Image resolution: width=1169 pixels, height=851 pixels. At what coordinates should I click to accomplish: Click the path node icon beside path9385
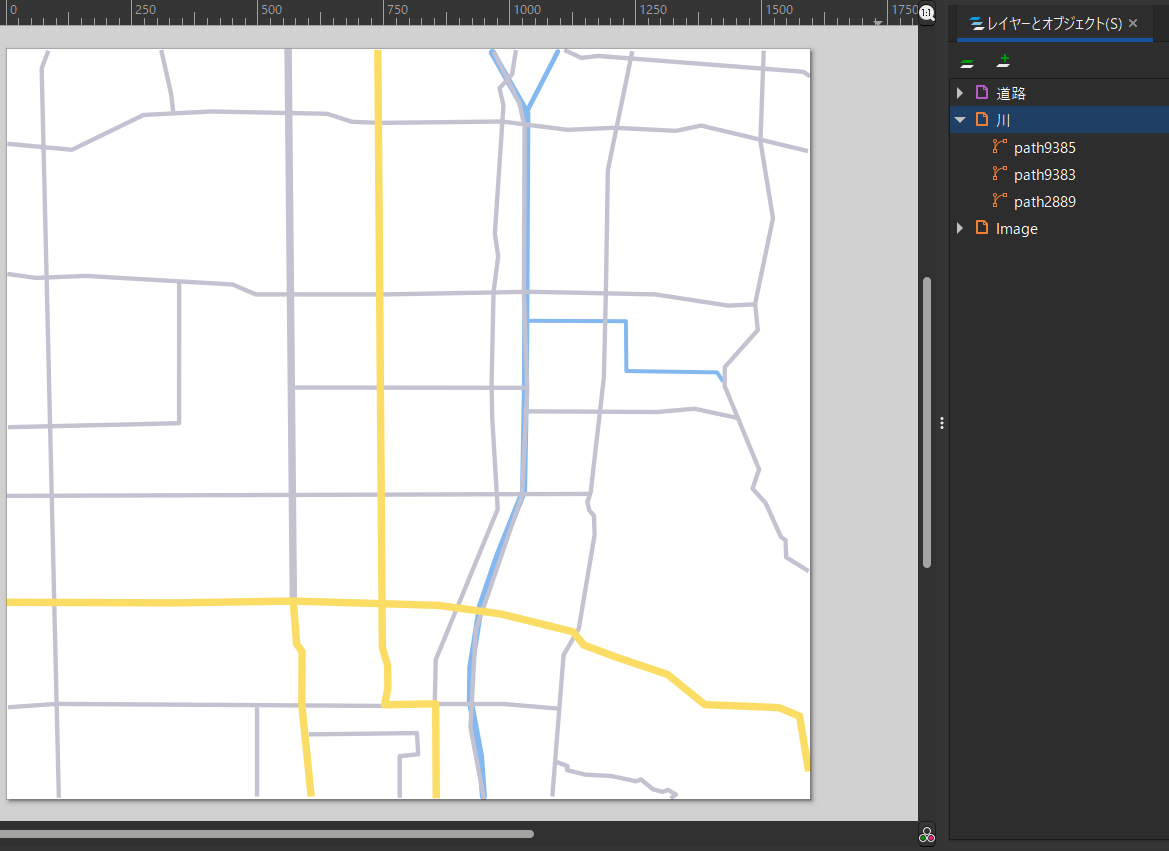(998, 147)
